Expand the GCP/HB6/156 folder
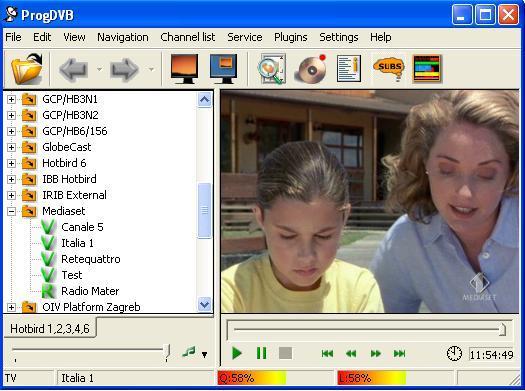Image resolution: width=525 pixels, height=391 pixels. pyautogui.click(x=11, y=132)
